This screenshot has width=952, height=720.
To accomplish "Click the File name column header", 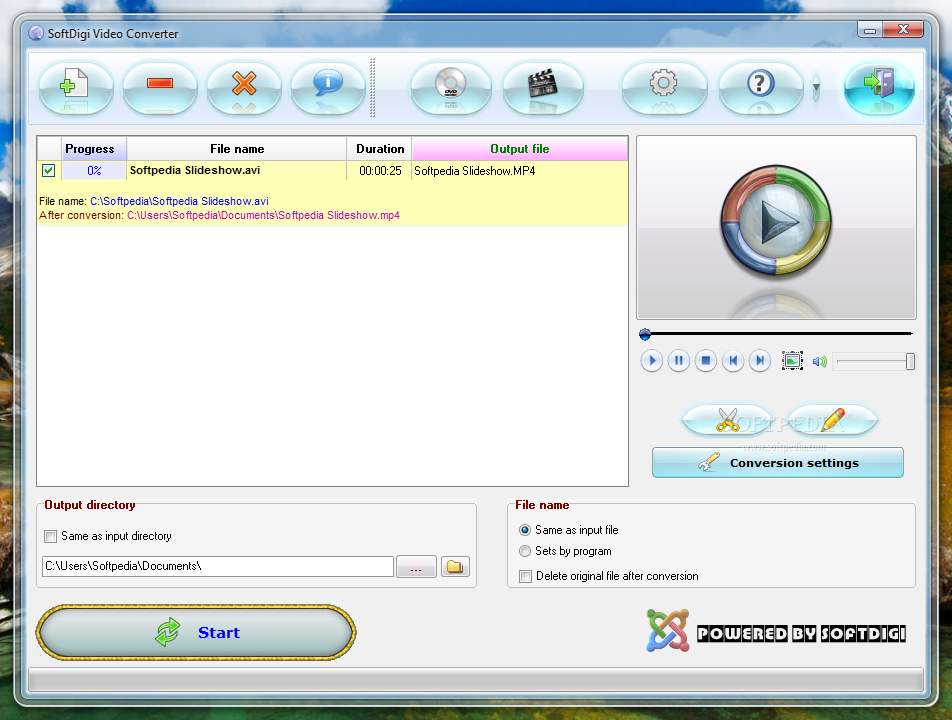I will [x=237, y=149].
